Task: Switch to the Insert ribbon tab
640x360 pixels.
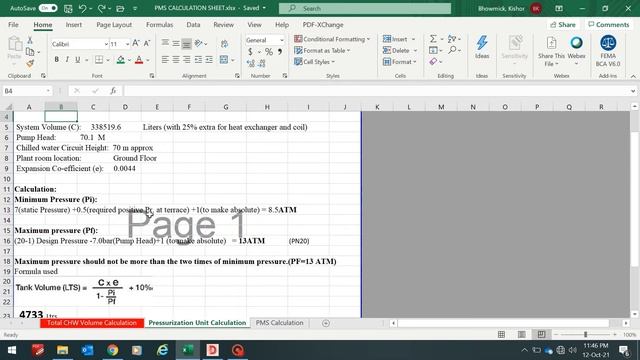Action: tap(73, 24)
